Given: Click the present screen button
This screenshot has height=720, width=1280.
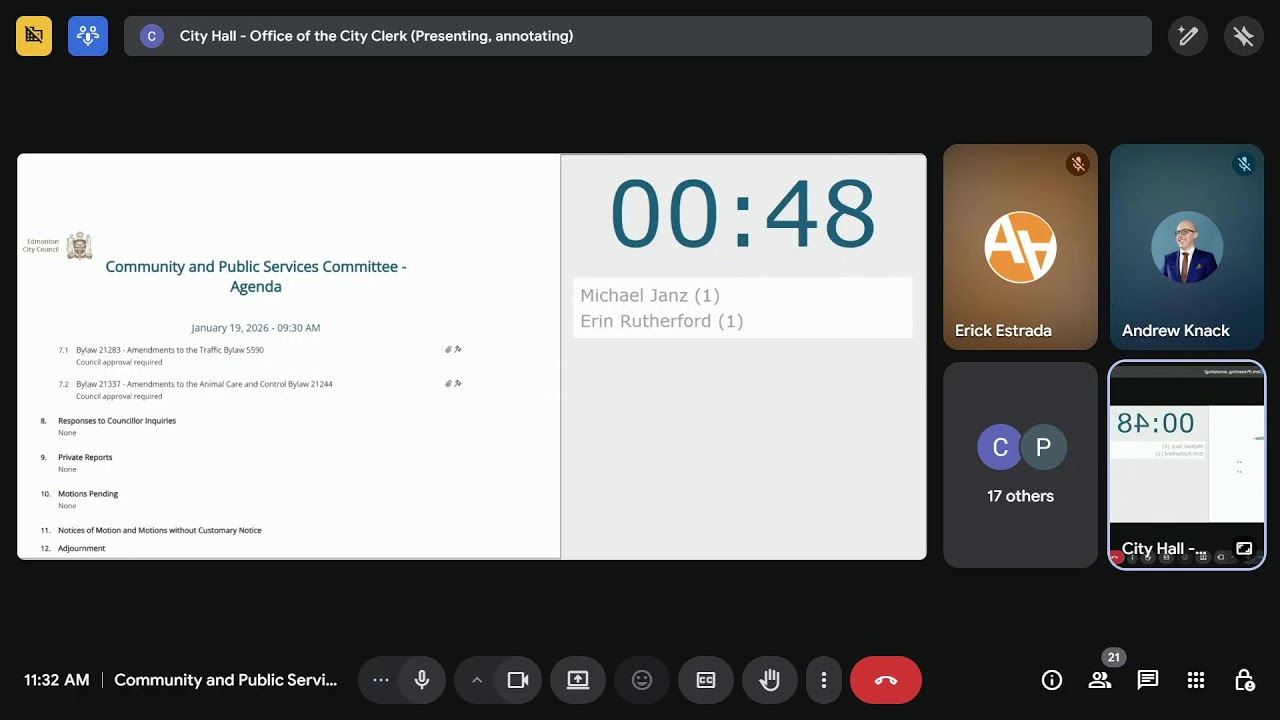Looking at the screenshot, I should tap(578, 680).
